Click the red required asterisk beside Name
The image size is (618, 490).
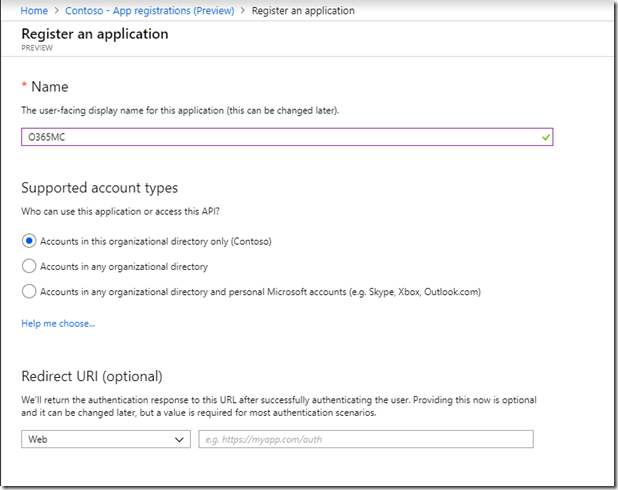point(24,85)
